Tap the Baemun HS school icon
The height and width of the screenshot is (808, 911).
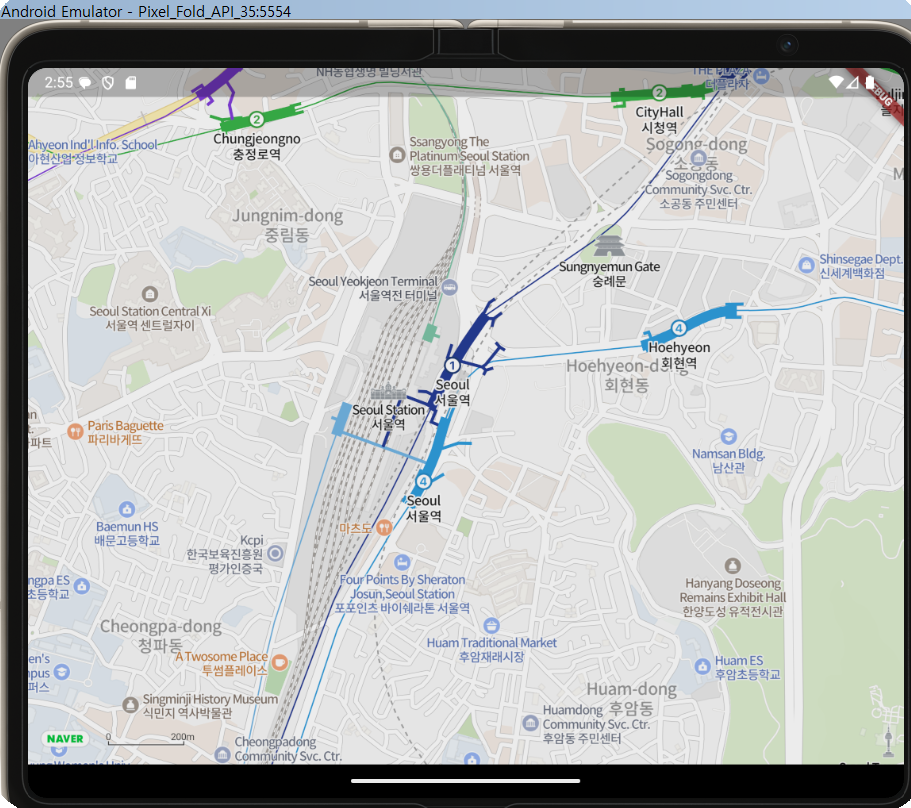pyautogui.click(x=127, y=509)
